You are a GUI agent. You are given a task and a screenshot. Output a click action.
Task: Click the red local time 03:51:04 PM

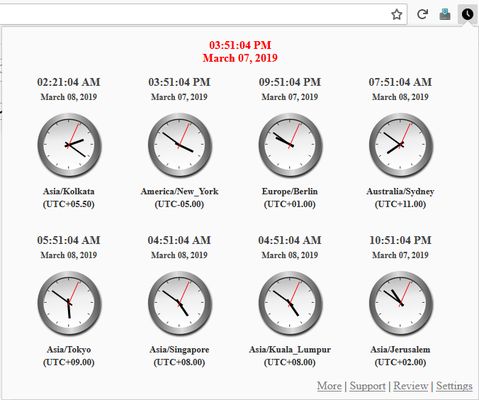[240, 45]
